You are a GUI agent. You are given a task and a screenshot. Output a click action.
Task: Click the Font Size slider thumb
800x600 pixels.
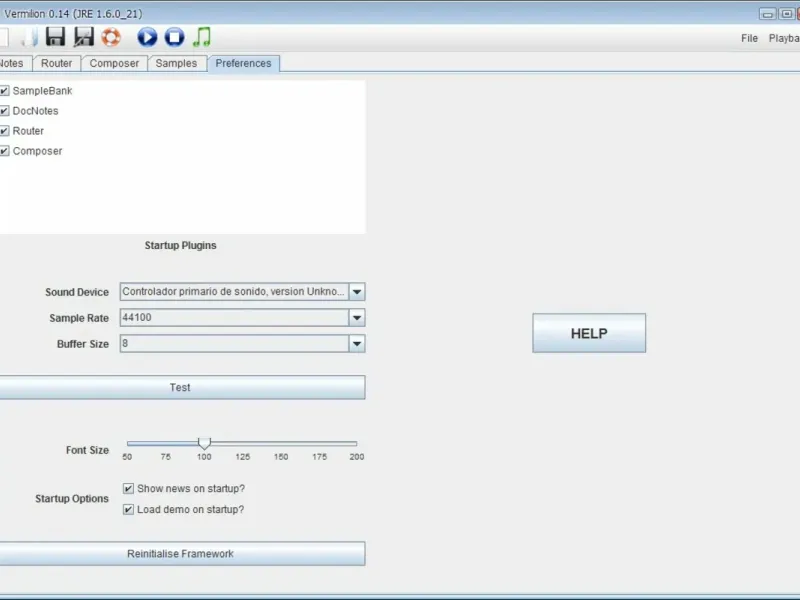tap(204, 443)
